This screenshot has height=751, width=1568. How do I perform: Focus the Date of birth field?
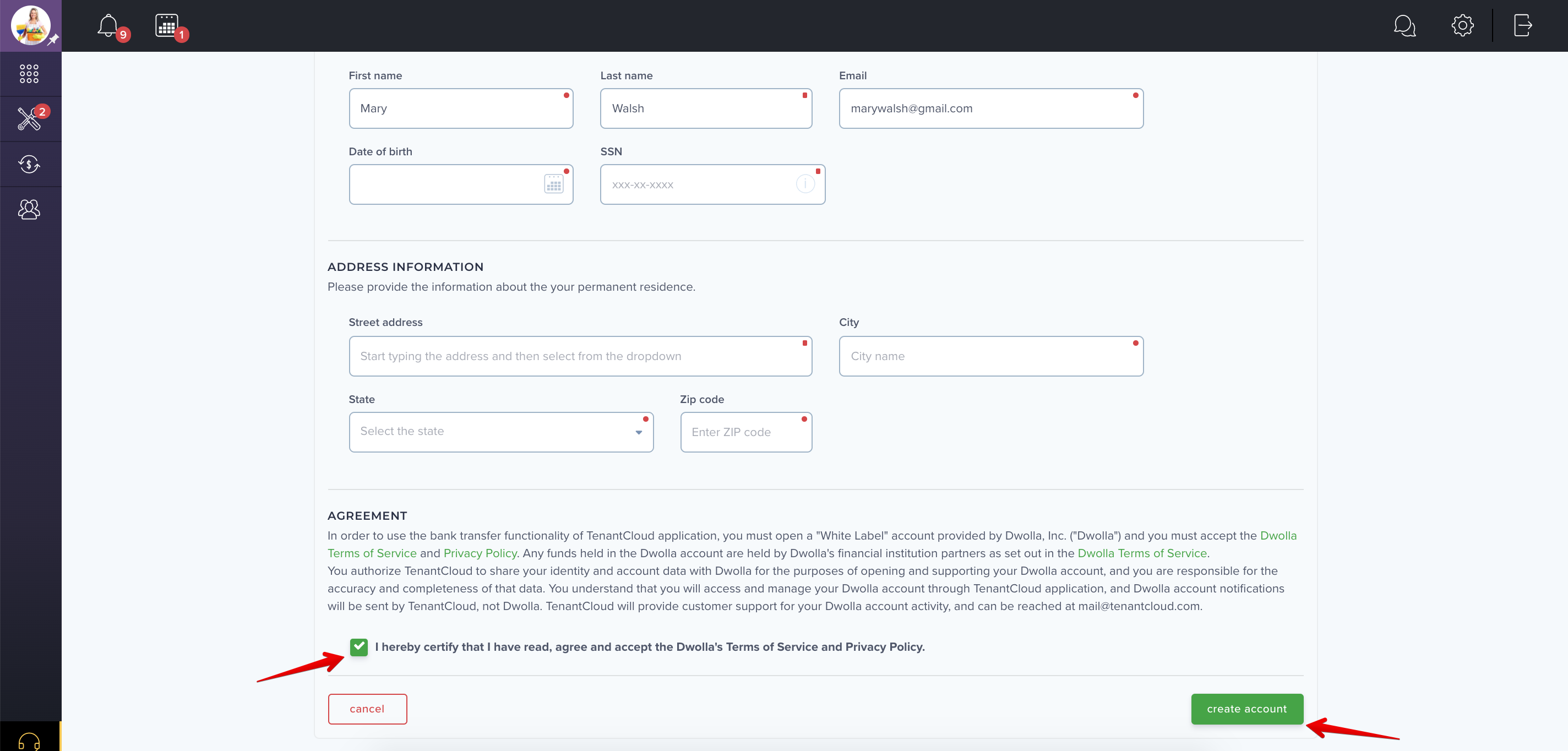tap(461, 184)
